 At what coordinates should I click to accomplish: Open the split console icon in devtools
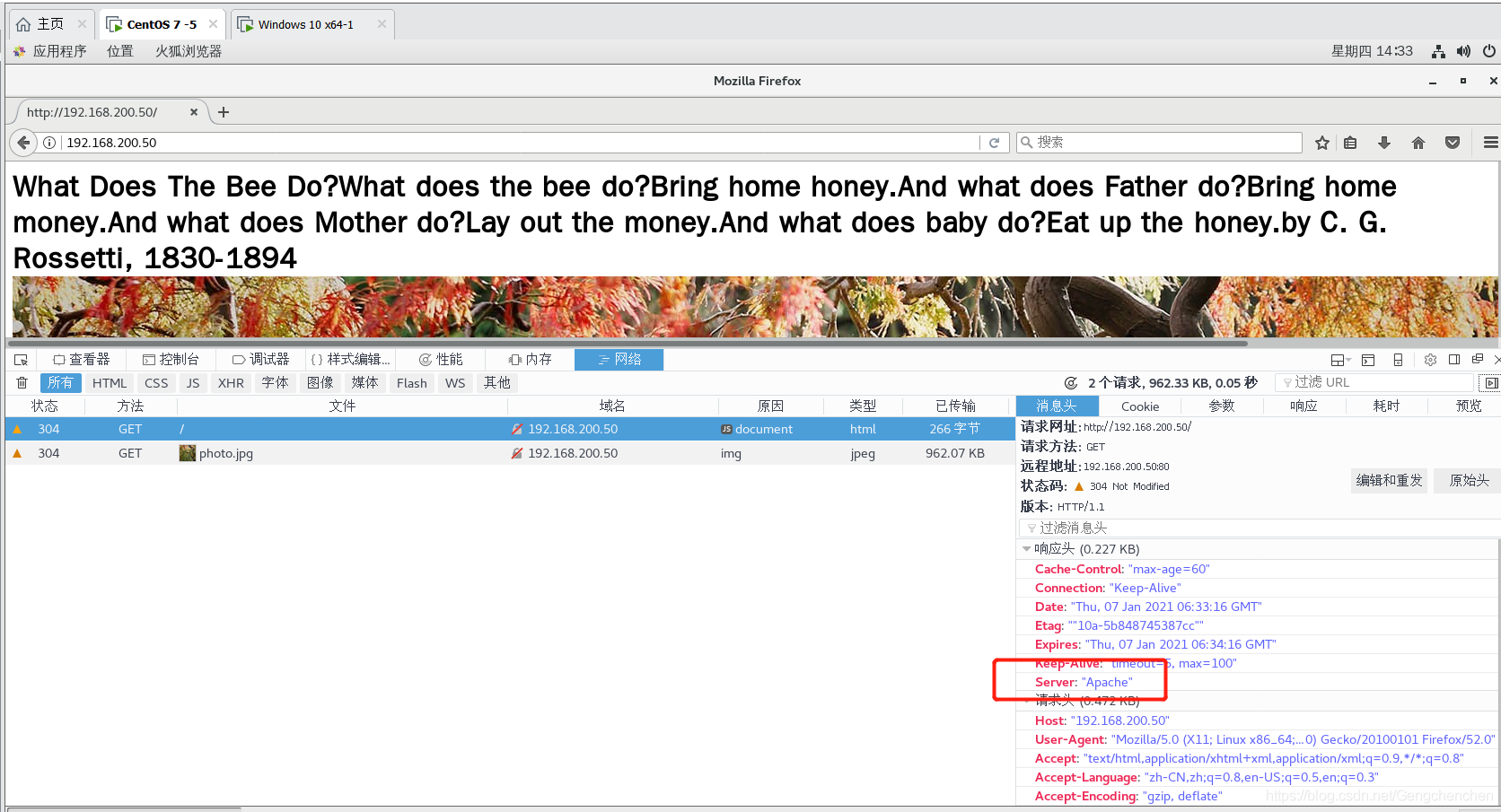click(1368, 360)
